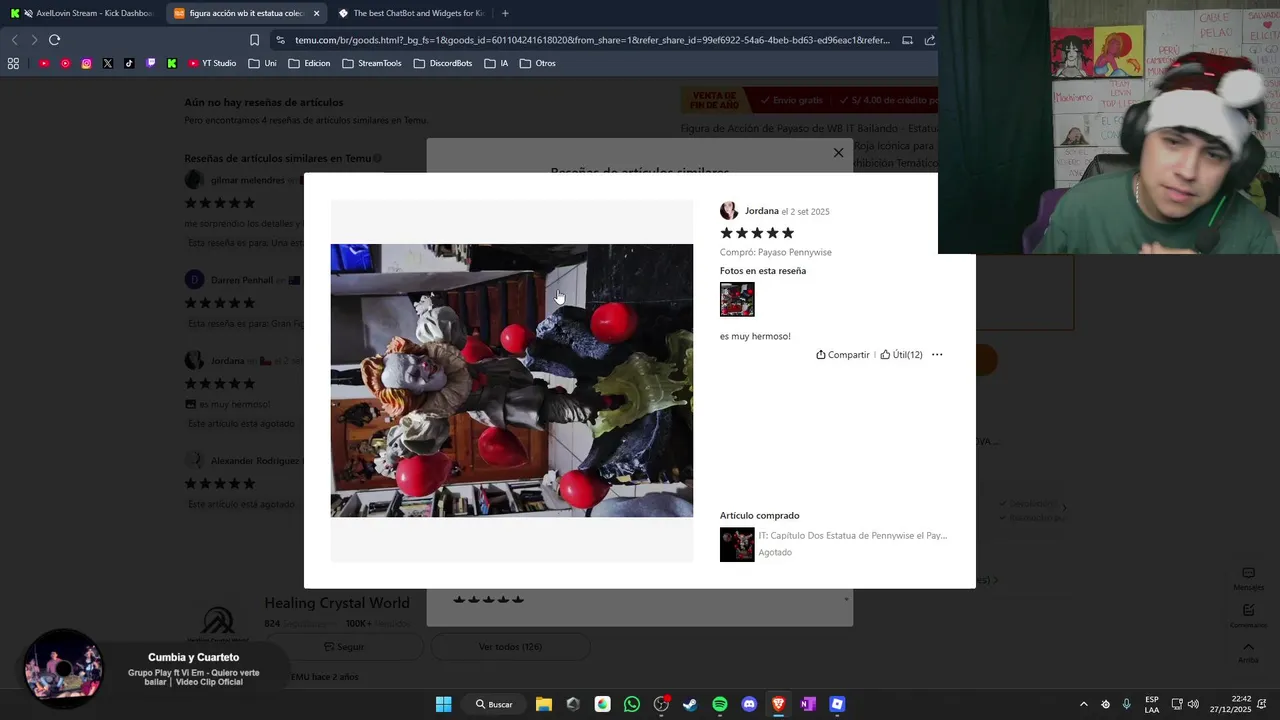The height and width of the screenshot is (720, 1280).
Task: Switch to figura acción wb it tab
Action: (x=245, y=13)
